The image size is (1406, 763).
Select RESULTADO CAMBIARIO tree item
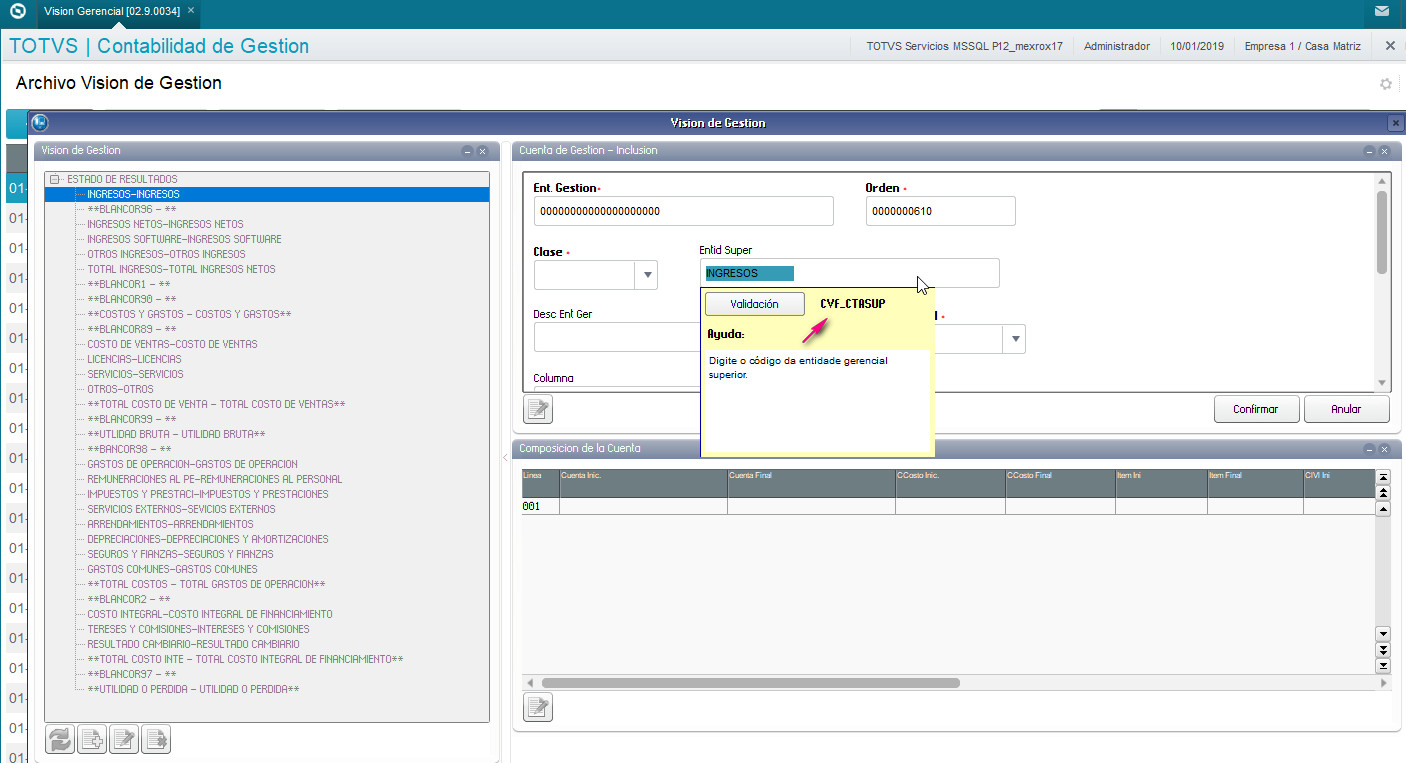(x=193, y=644)
